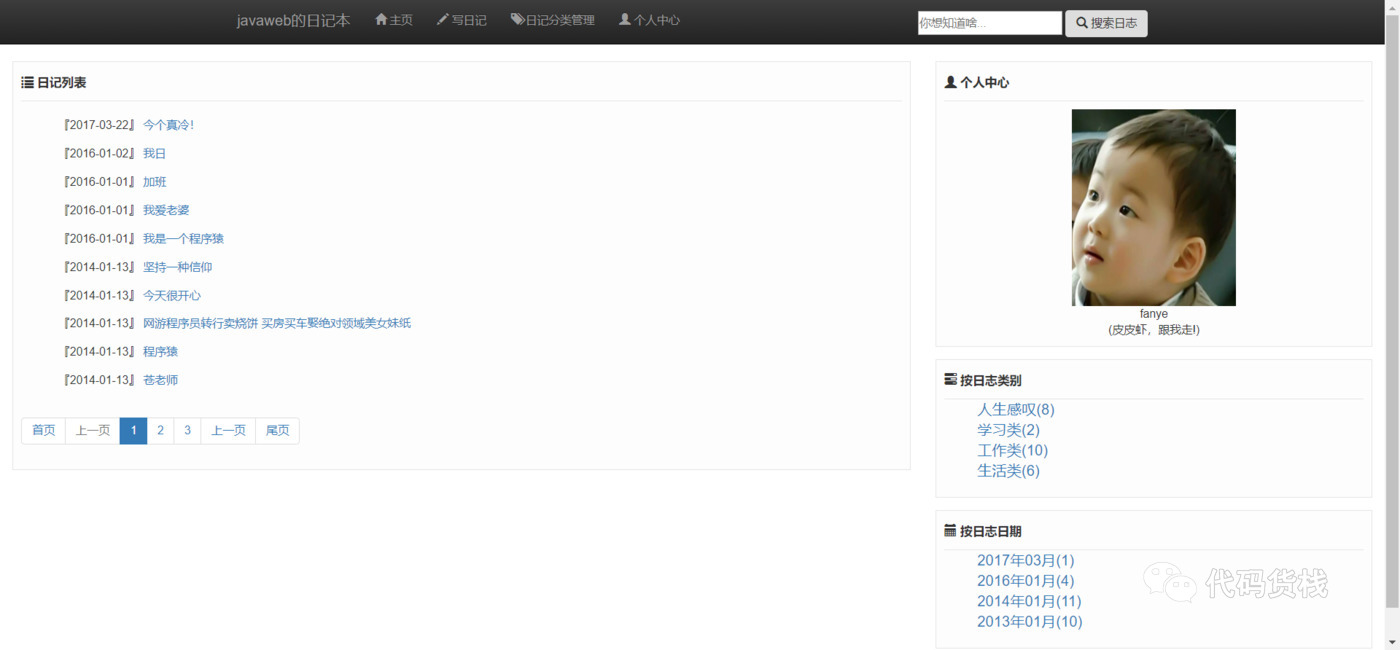Click the fanye profile picture
The image size is (1400, 650).
coord(1153,207)
